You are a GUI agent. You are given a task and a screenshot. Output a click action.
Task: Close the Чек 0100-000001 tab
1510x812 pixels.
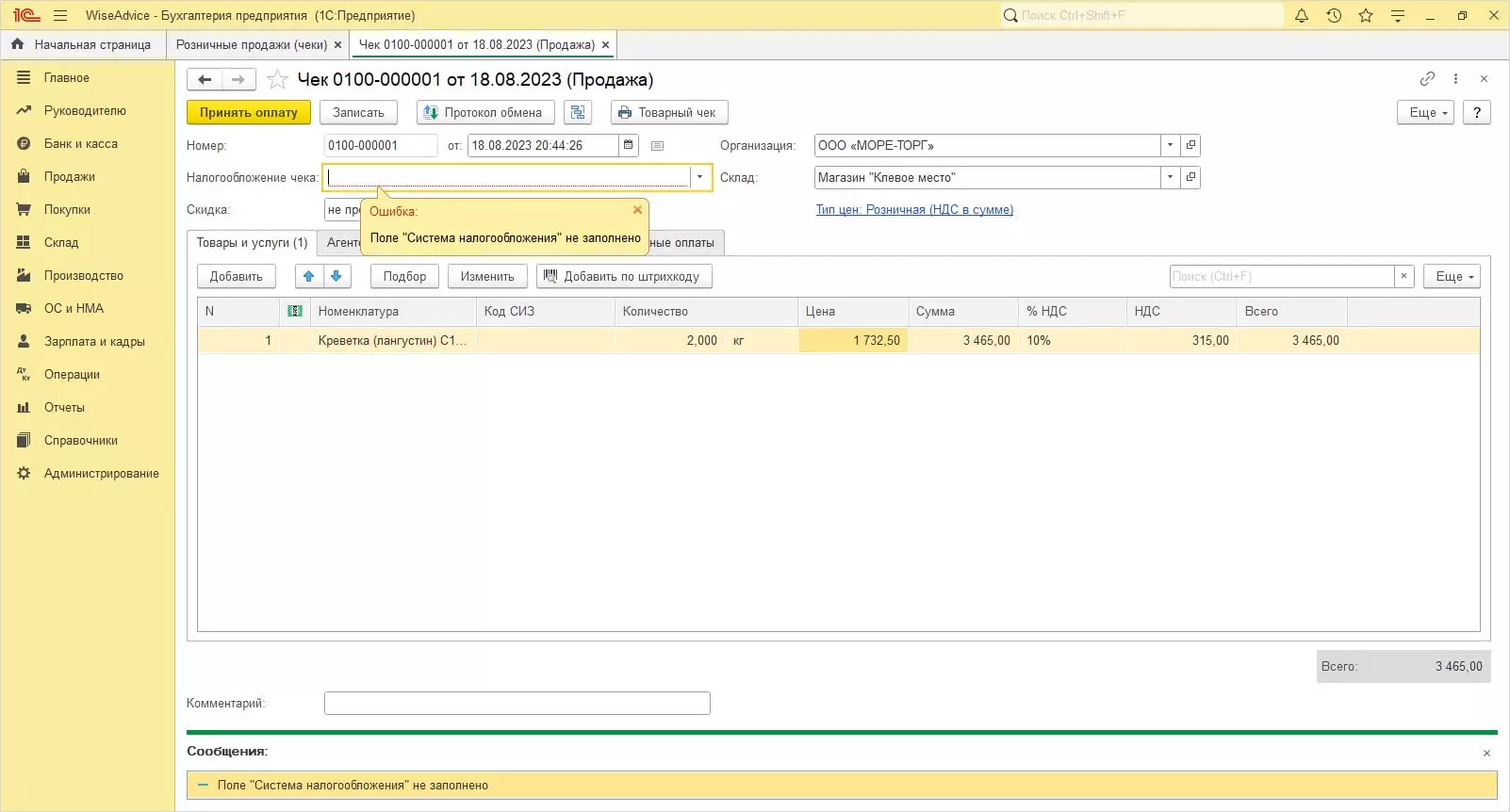(605, 44)
